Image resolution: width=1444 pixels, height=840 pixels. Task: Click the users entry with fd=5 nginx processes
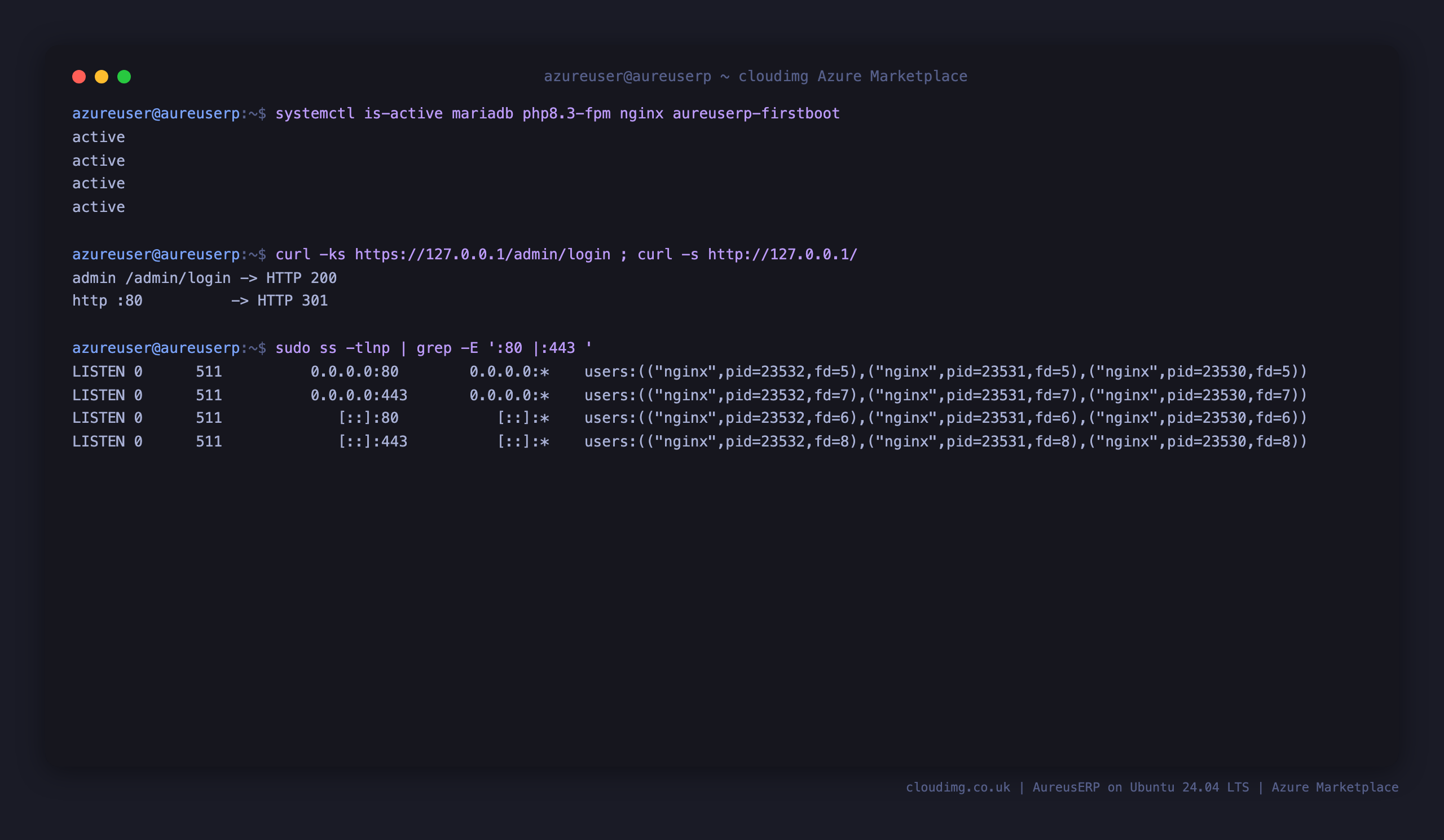click(946, 372)
